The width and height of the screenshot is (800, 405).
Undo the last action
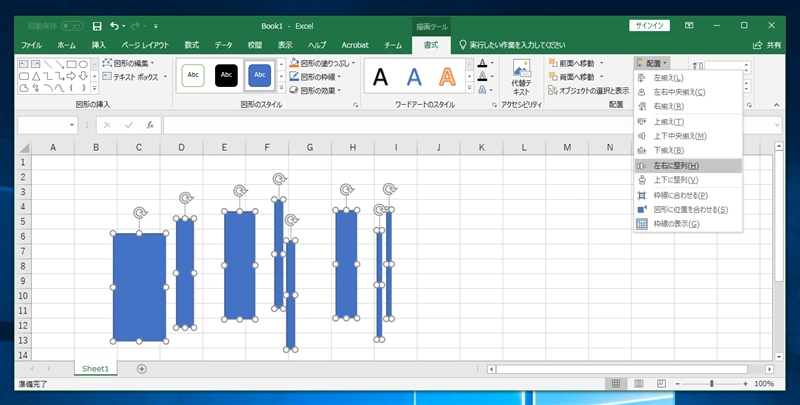click(114, 26)
